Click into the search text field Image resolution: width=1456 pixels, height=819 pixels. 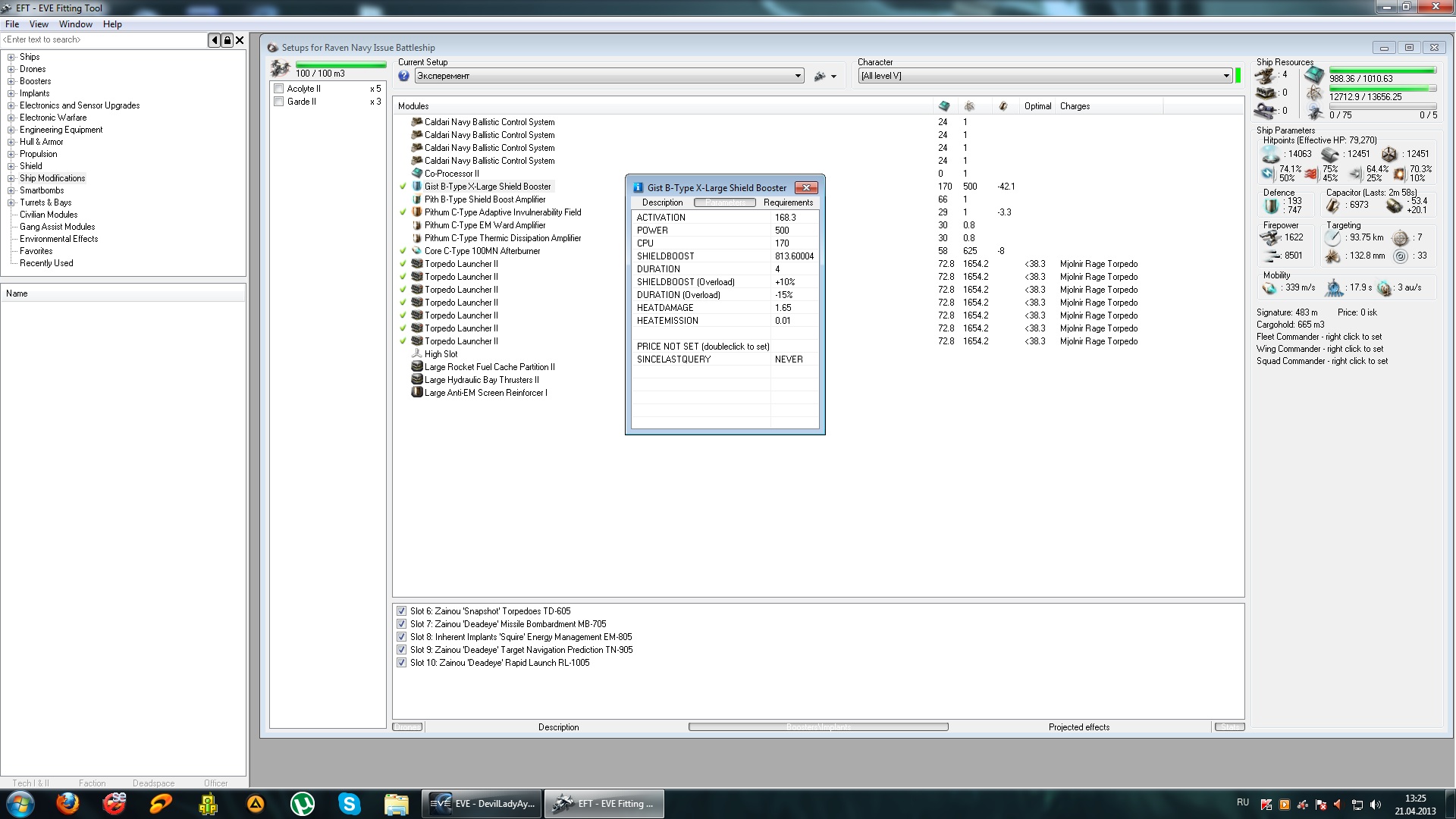click(x=104, y=40)
